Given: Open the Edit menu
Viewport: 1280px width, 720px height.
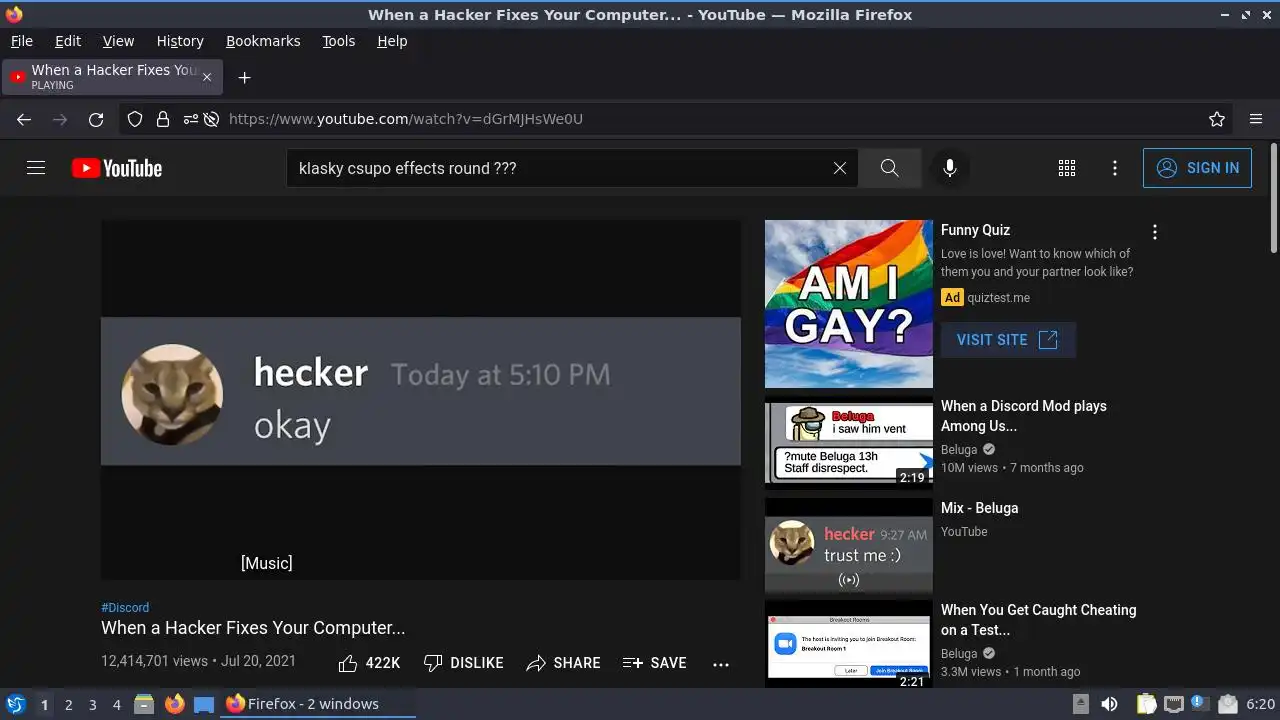Looking at the screenshot, I should (x=68, y=41).
